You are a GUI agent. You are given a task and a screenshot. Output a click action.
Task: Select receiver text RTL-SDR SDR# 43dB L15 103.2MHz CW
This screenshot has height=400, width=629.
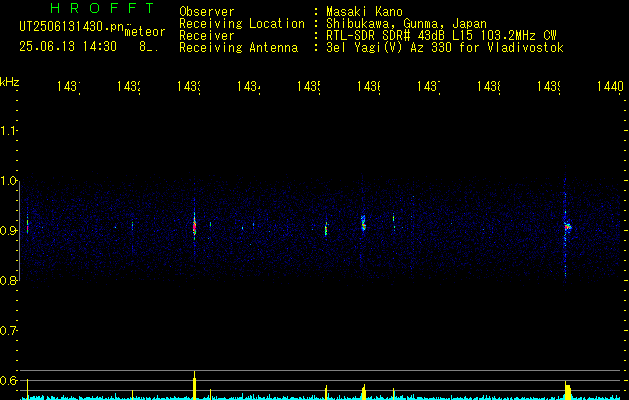coord(441,36)
